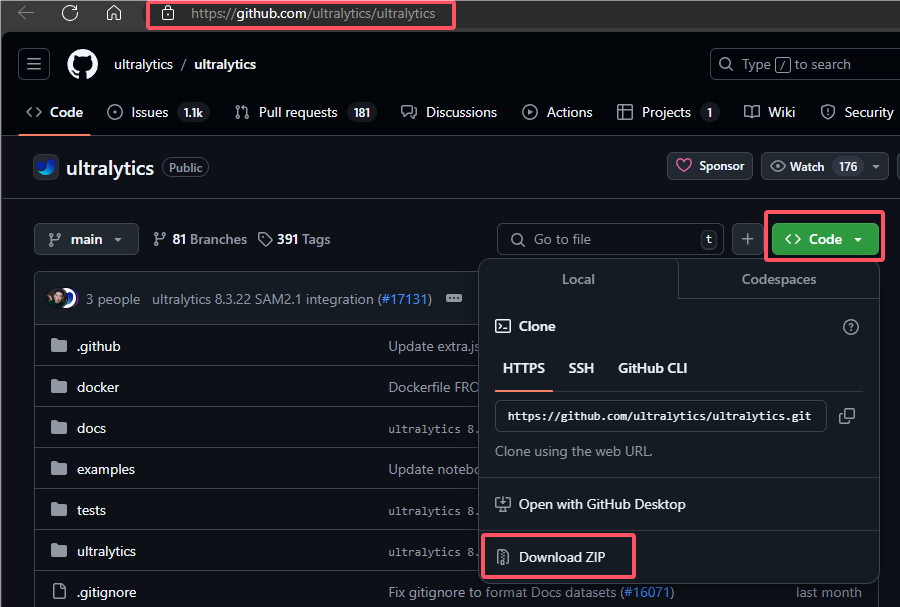Click the ultralytics owner breadcrumb link
This screenshot has width=900, height=607.
tap(143, 64)
